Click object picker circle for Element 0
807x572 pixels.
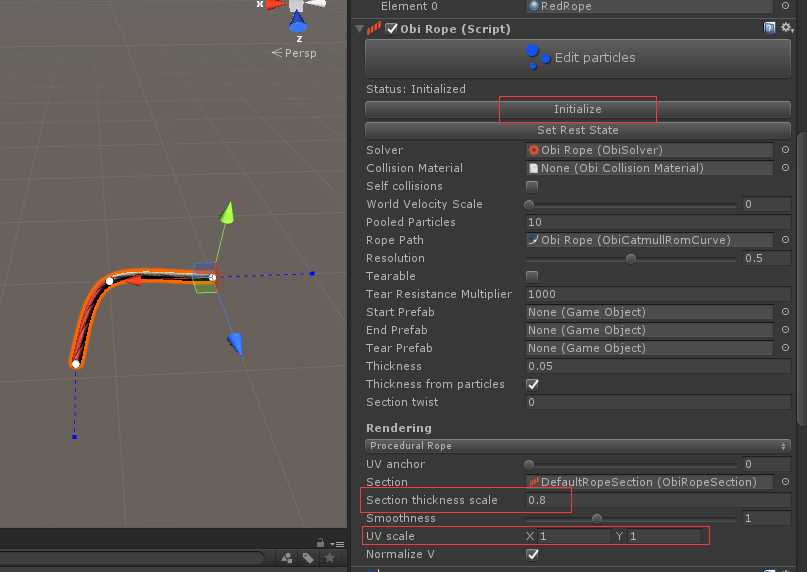(785, 6)
